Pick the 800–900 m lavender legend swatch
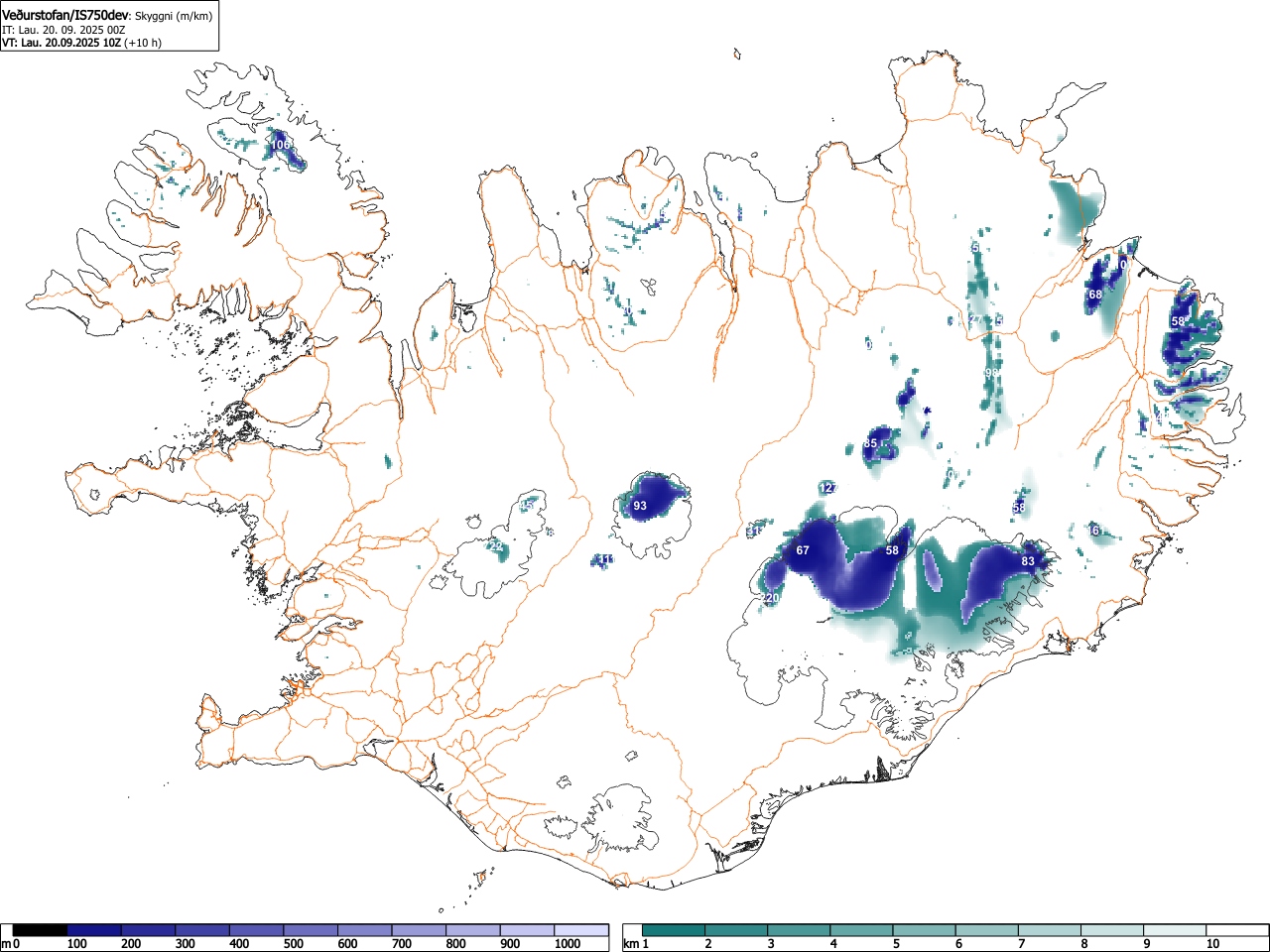 click(473, 930)
